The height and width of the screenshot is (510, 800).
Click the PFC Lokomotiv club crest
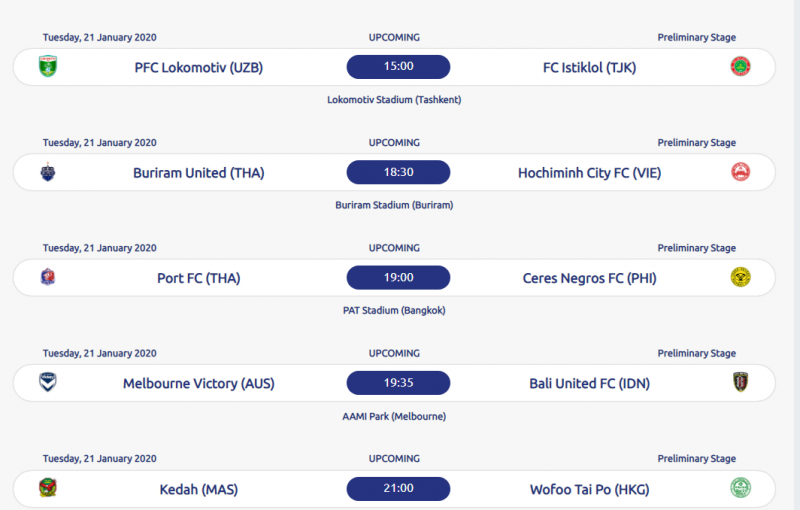pyautogui.click(x=48, y=67)
